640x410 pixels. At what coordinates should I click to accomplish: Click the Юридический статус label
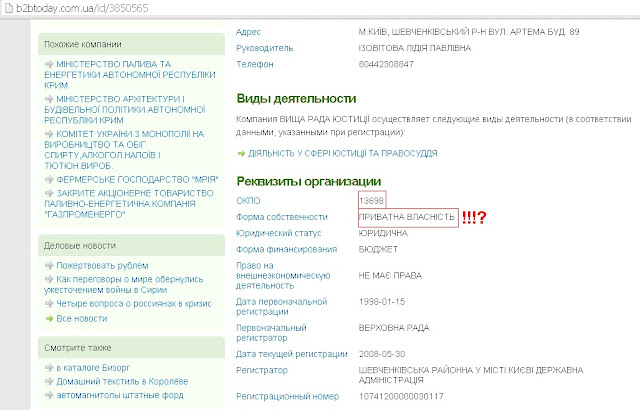point(278,233)
